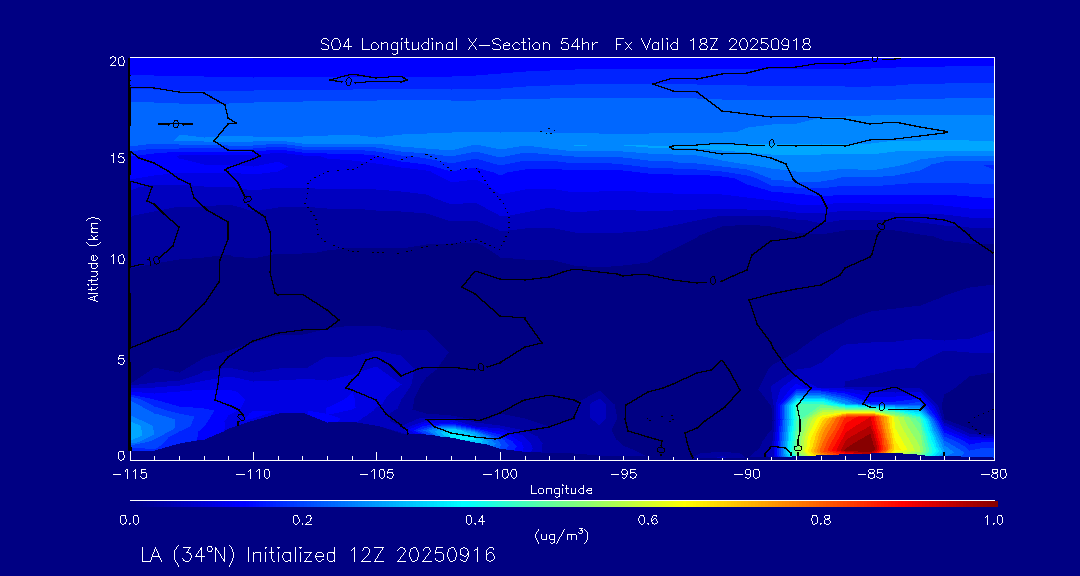
Task: Click the (ug/m³) units label below the color bar
Action: point(562,536)
